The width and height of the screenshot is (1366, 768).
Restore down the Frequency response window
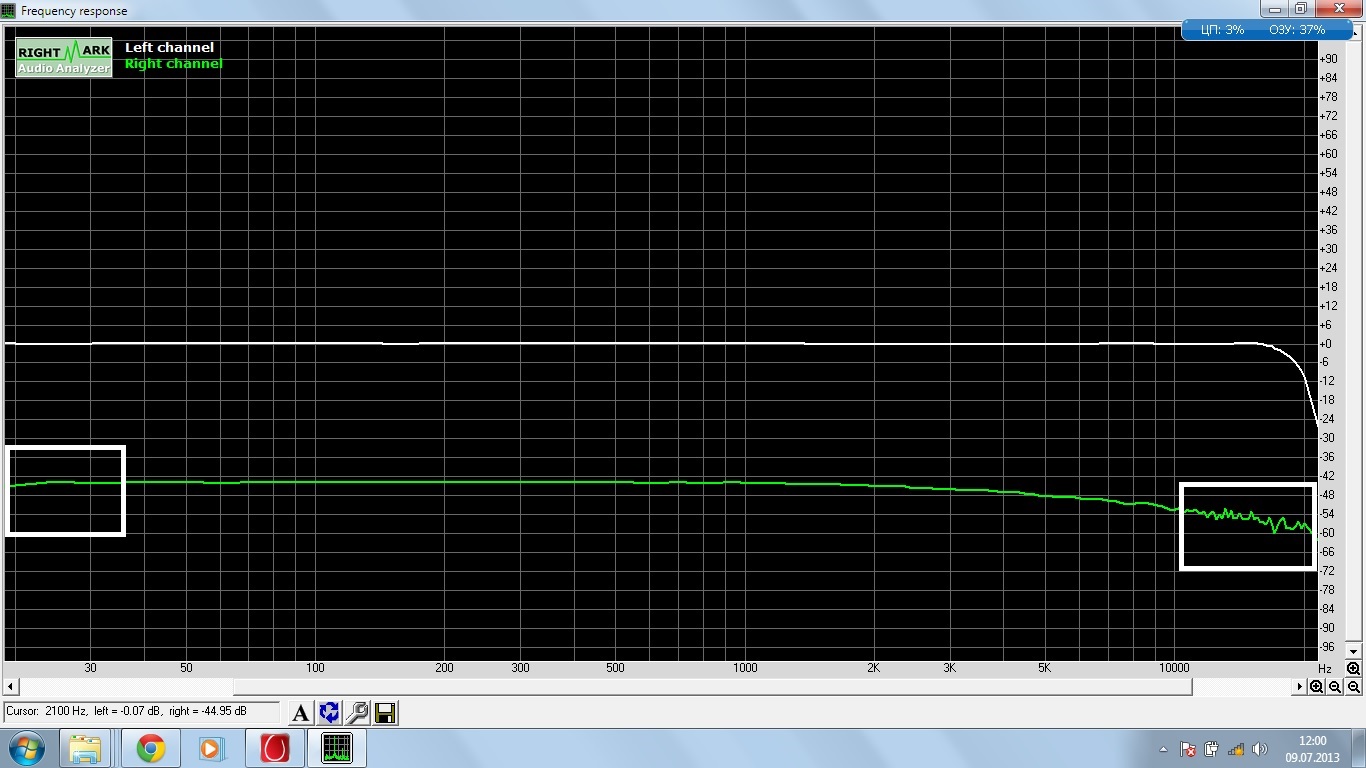(1301, 8)
